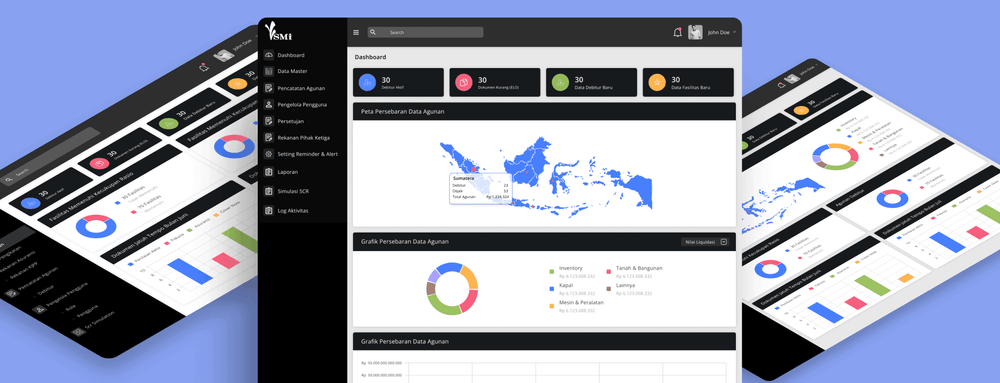The image size is (1000, 383).
Task: Open notifications bell in center window
Action: pos(677,33)
